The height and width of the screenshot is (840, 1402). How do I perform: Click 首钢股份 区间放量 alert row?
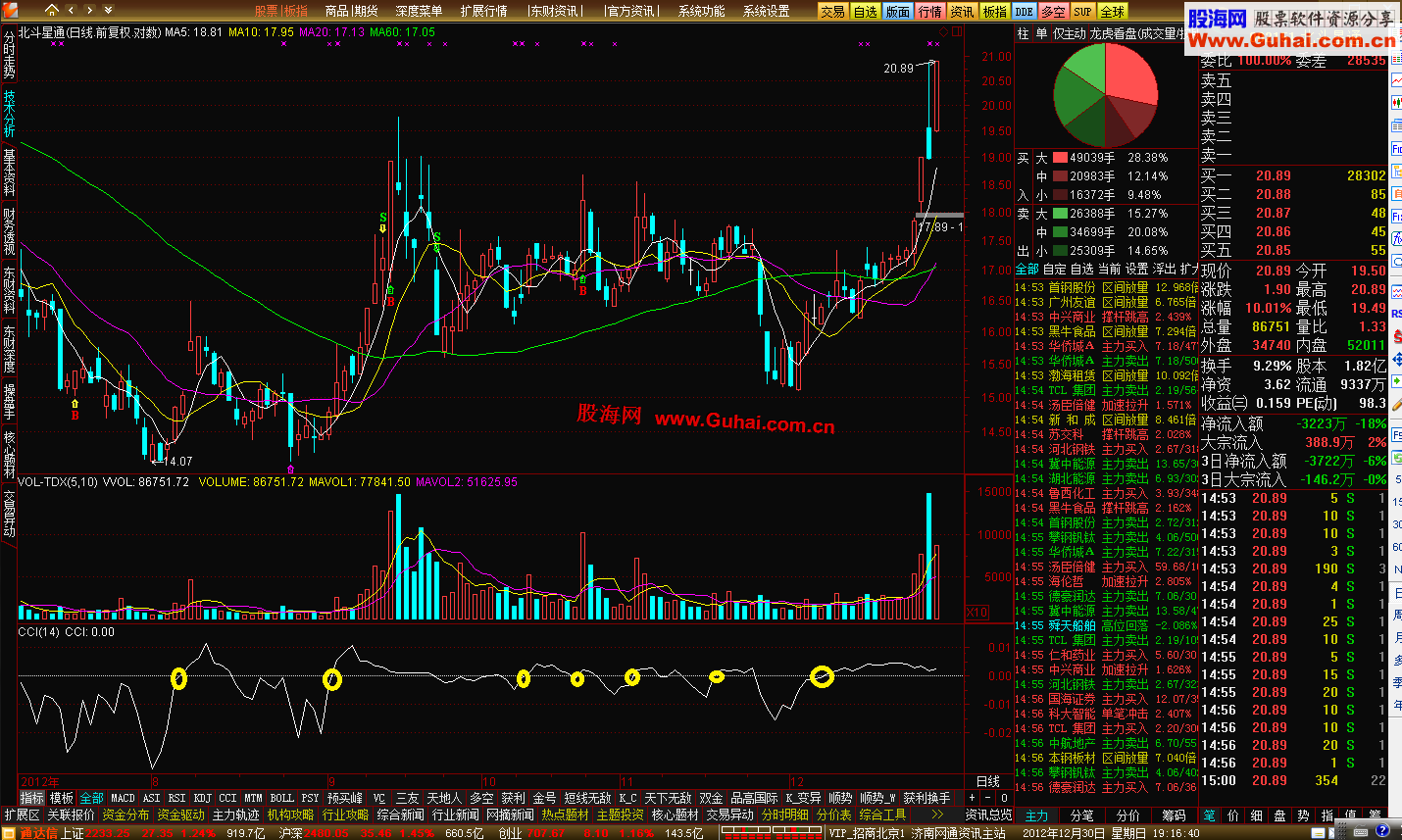click(1105, 288)
